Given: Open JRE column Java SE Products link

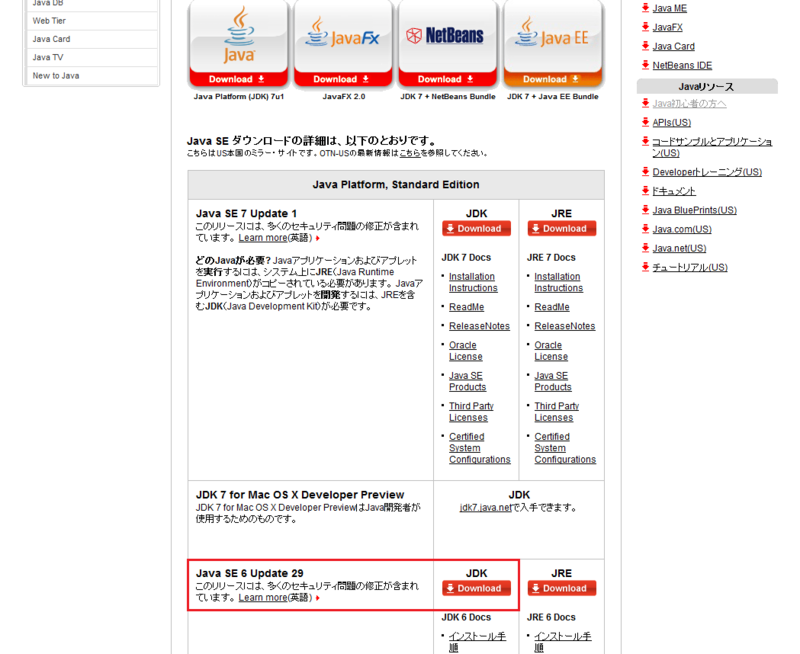Looking at the screenshot, I should (x=553, y=381).
